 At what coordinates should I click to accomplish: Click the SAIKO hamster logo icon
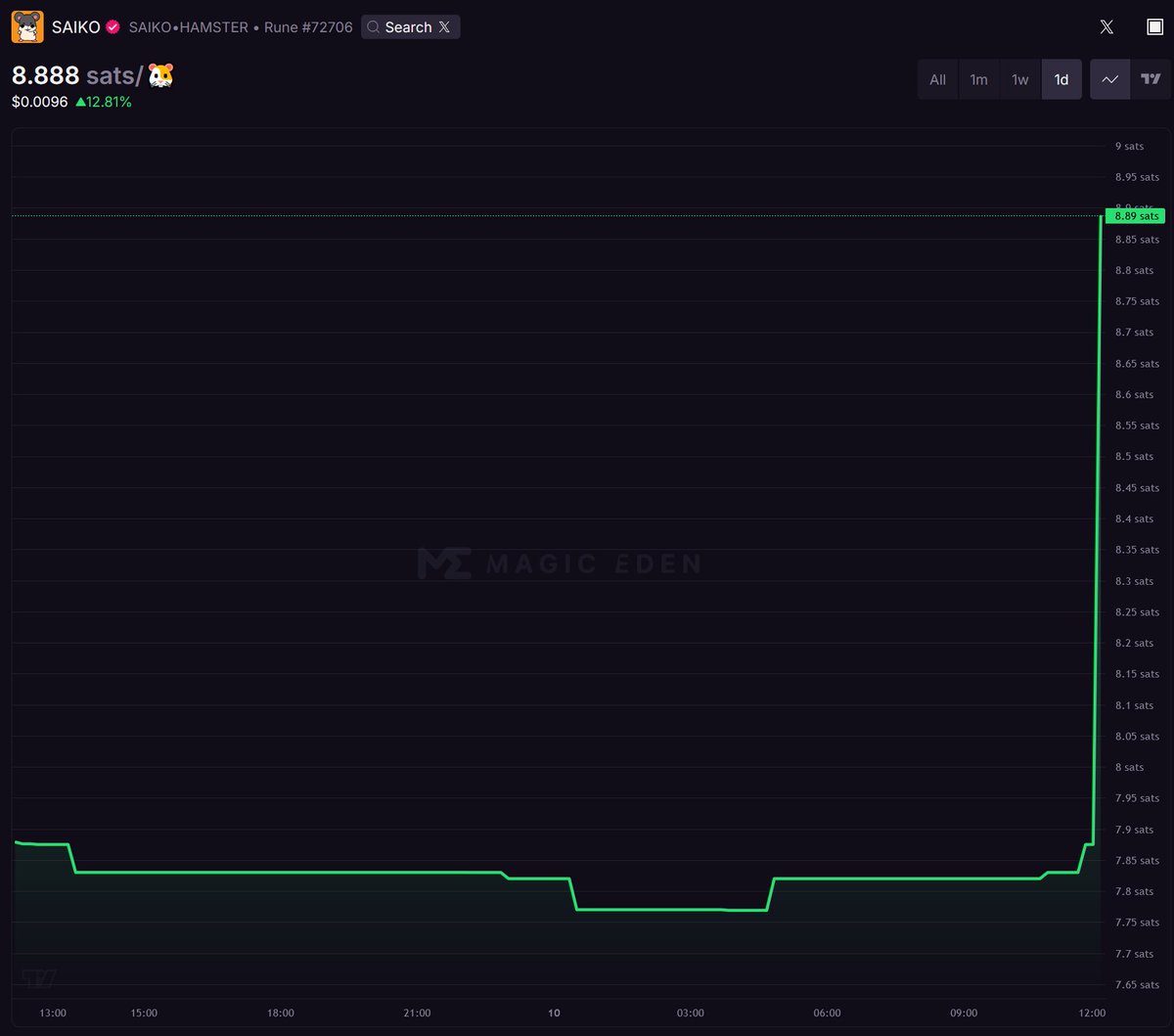[x=26, y=26]
